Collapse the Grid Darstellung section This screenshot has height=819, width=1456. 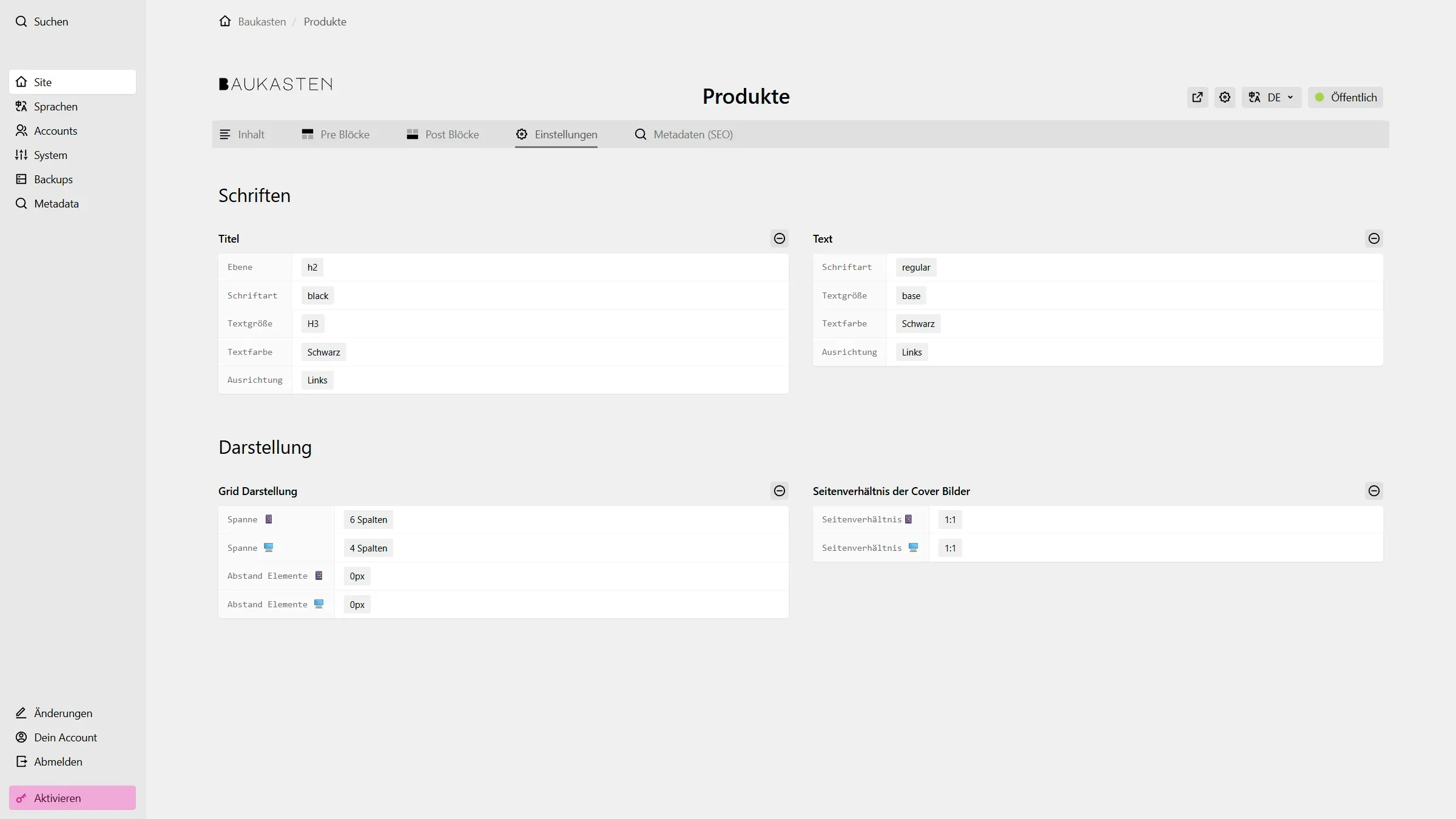[779, 491]
